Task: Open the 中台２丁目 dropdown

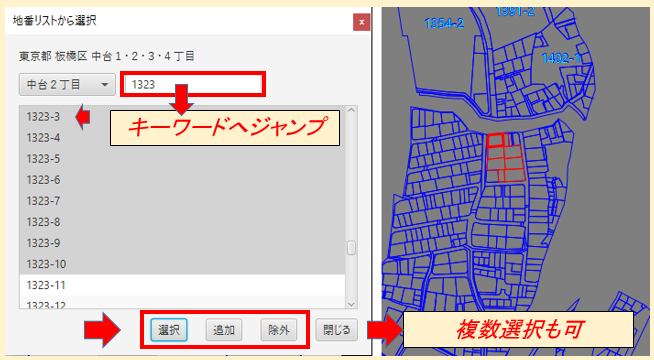Action: tap(67, 85)
